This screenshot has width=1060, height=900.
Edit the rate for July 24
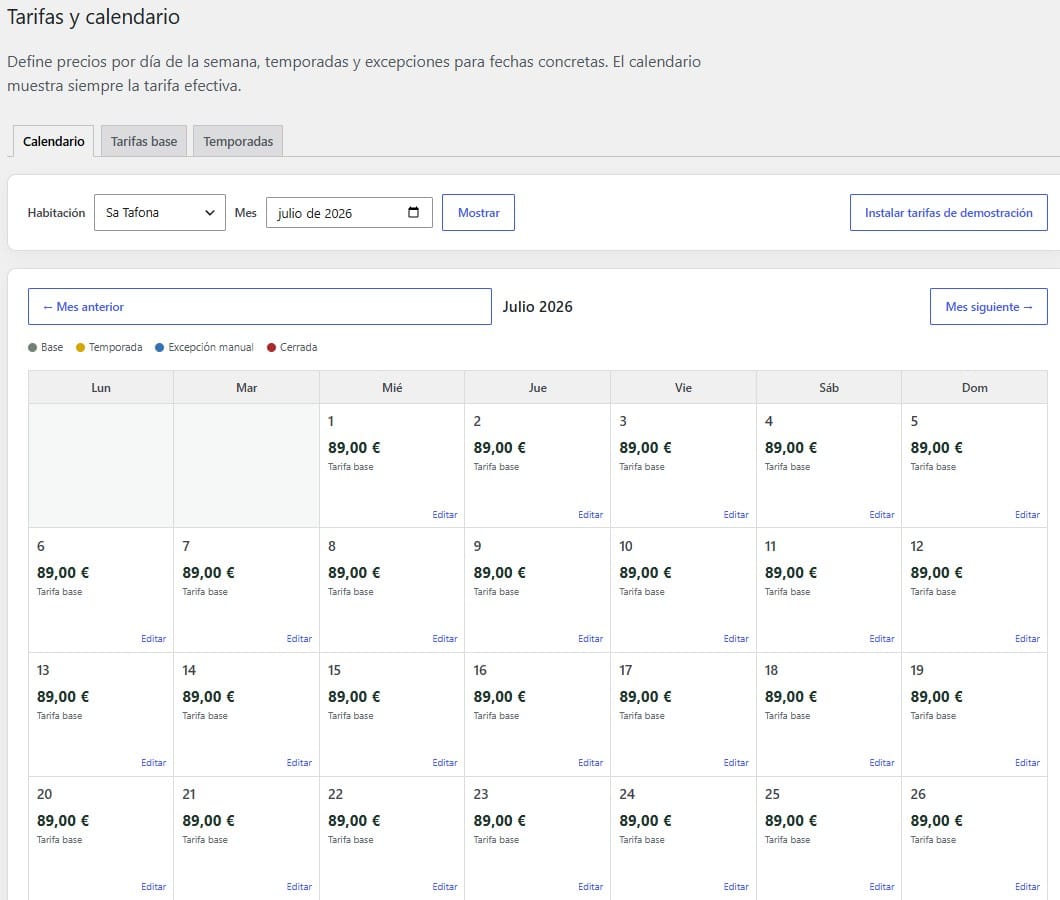click(x=736, y=886)
